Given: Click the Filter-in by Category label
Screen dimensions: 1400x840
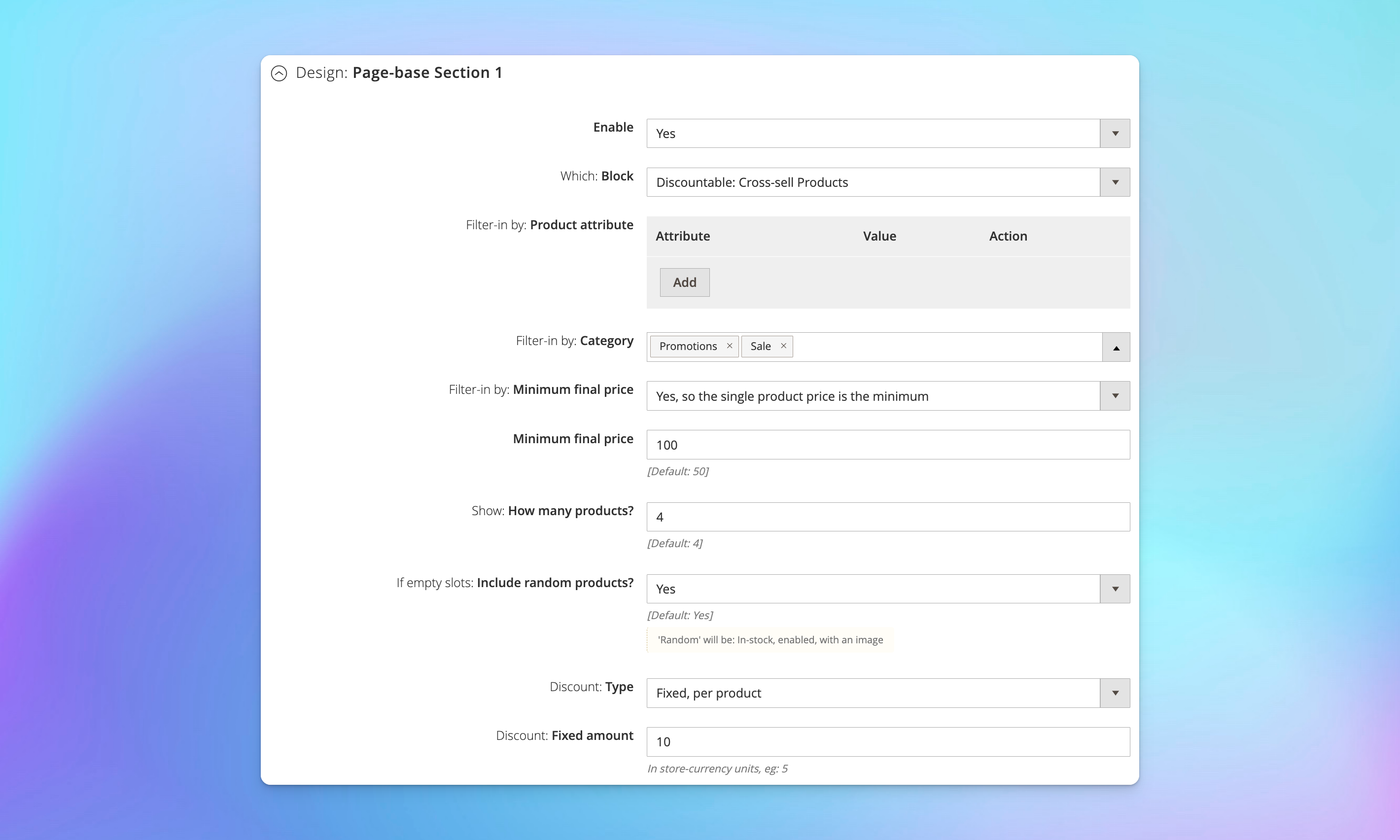Looking at the screenshot, I should (x=574, y=341).
